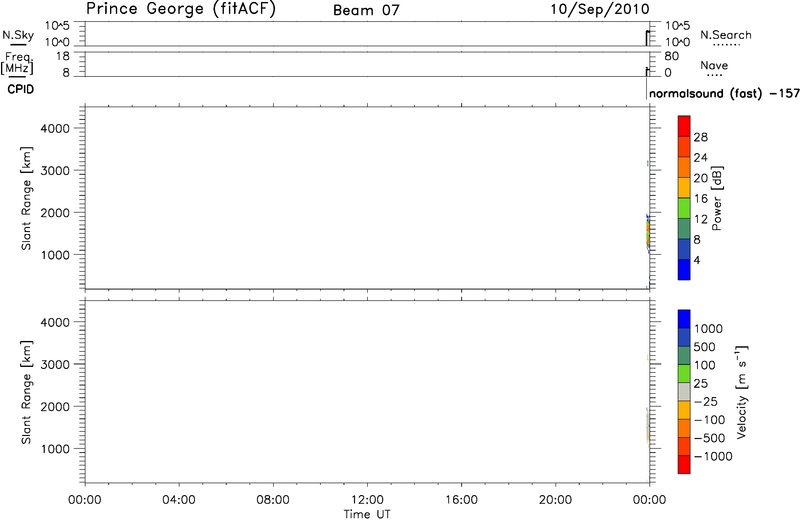The height and width of the screenshot is (520, 800).
Task: Click the blue bottom segment of Power colorbar
Action: click(684, 269)
